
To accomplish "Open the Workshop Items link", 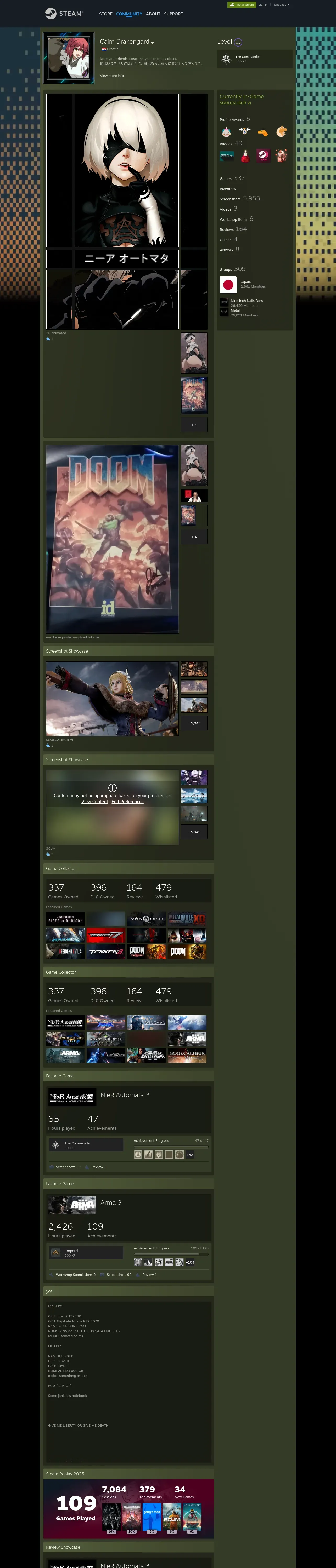I will [237, 219].
